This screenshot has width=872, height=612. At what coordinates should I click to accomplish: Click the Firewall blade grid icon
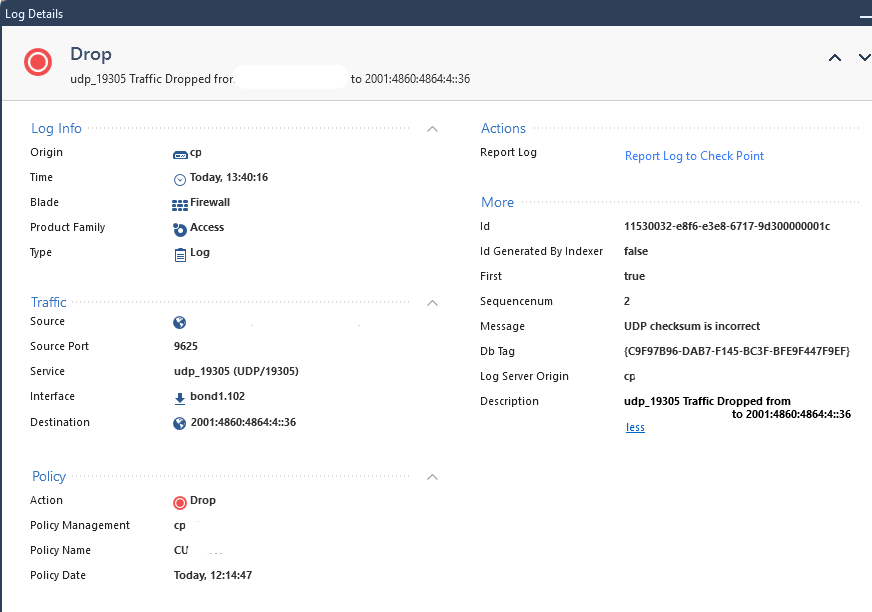coord(180,205)
